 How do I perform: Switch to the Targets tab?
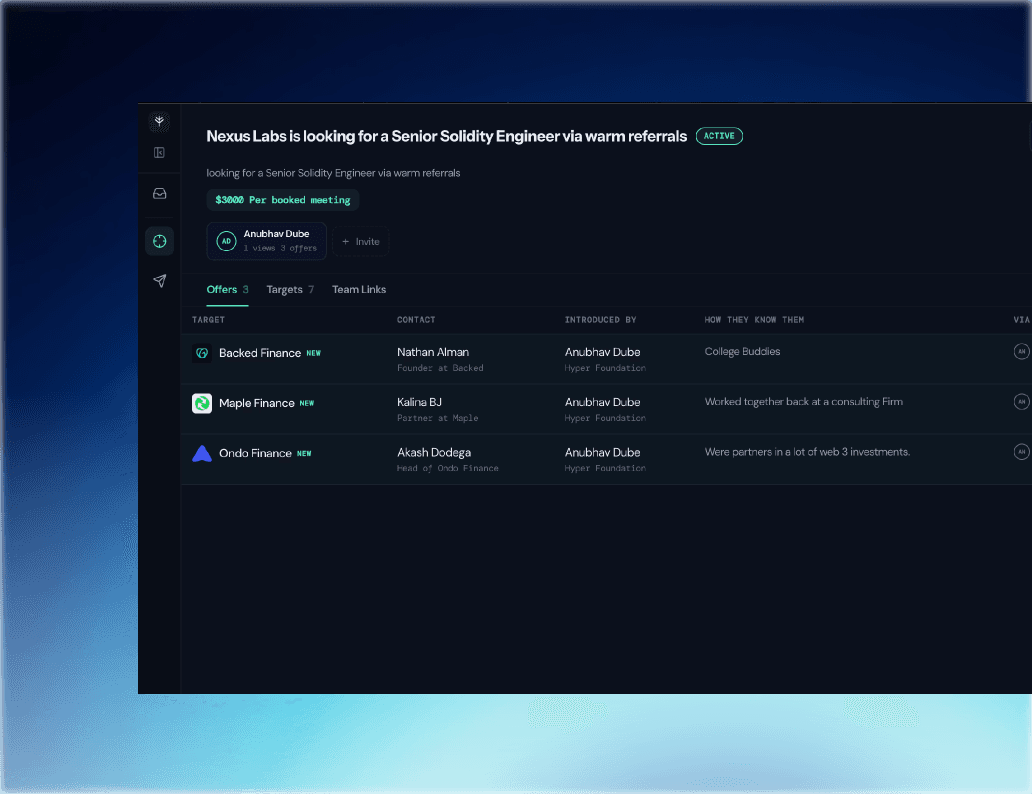[290, 290]
